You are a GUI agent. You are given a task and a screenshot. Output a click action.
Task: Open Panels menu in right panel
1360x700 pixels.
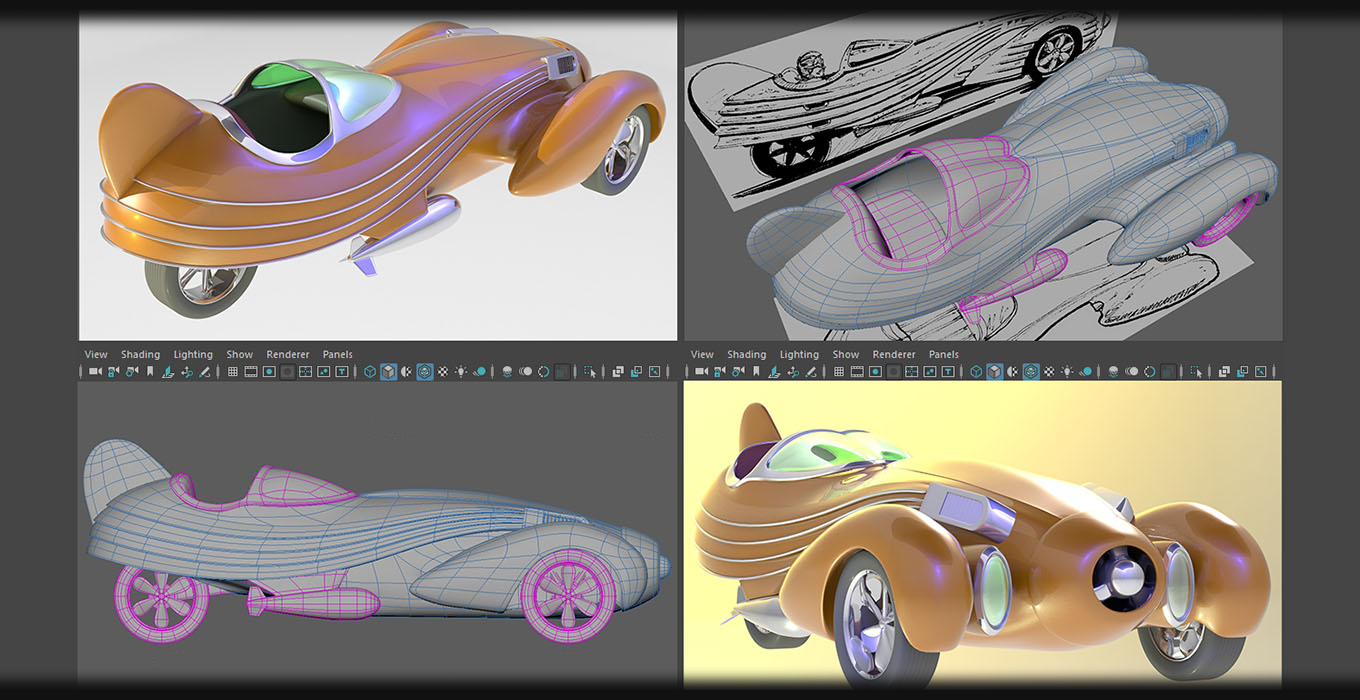tap(944, 354)
